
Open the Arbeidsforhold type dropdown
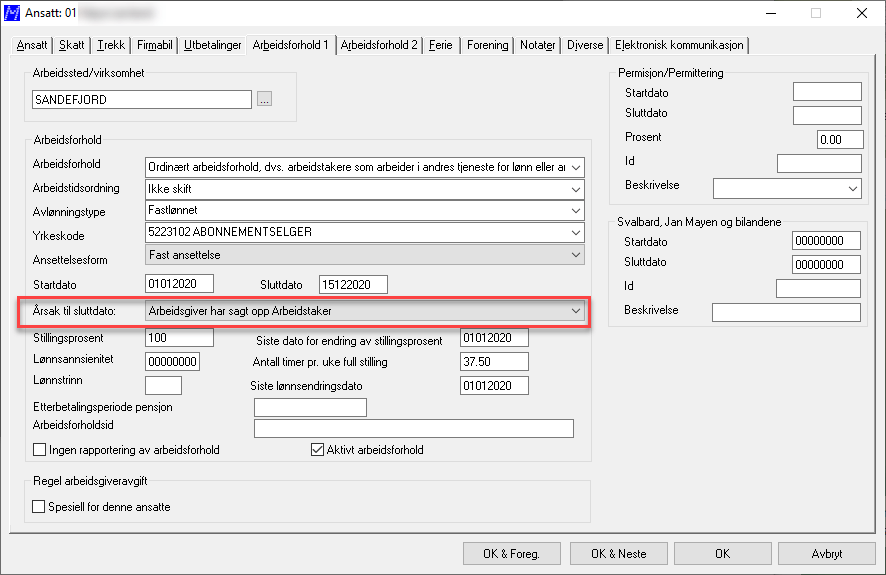pos(576,167)
